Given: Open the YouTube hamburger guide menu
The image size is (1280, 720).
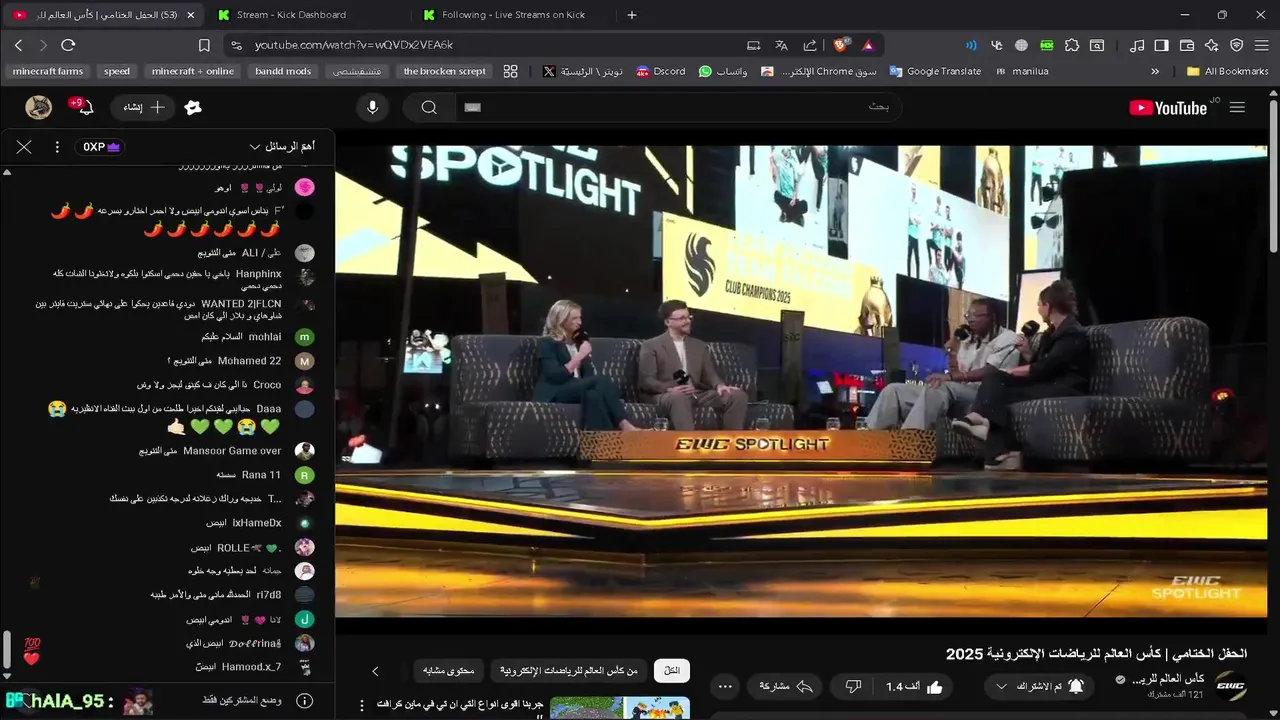Looking at the screenshot, I should pyautogui.click(x=1237, y=108).
